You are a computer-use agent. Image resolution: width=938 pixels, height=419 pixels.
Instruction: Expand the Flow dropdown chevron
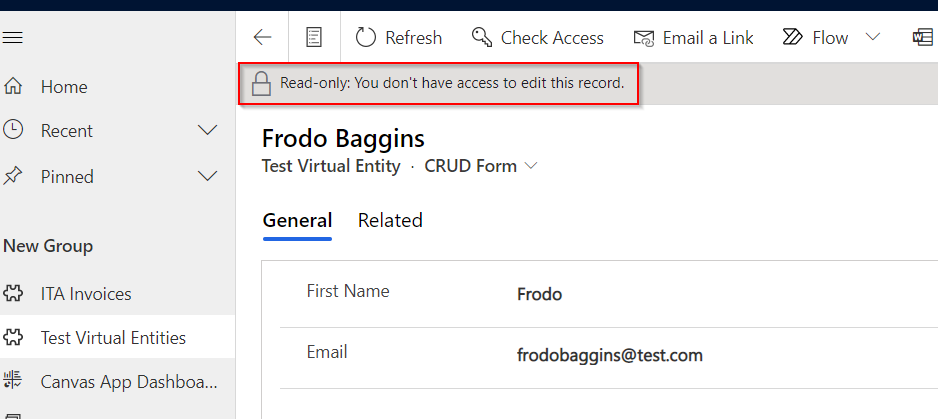[873, 37]
